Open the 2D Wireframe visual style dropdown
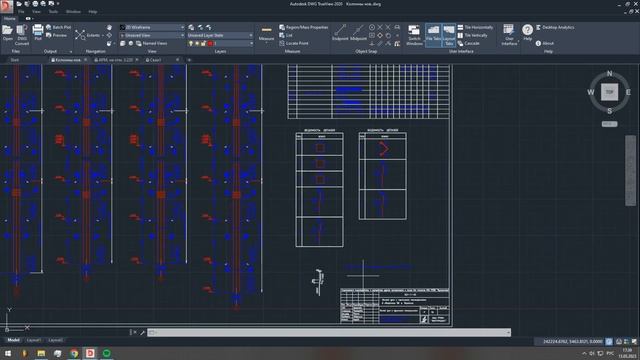The height and width of the screenshot is (360, 640). pyautogui.click(x=152, y=27)
